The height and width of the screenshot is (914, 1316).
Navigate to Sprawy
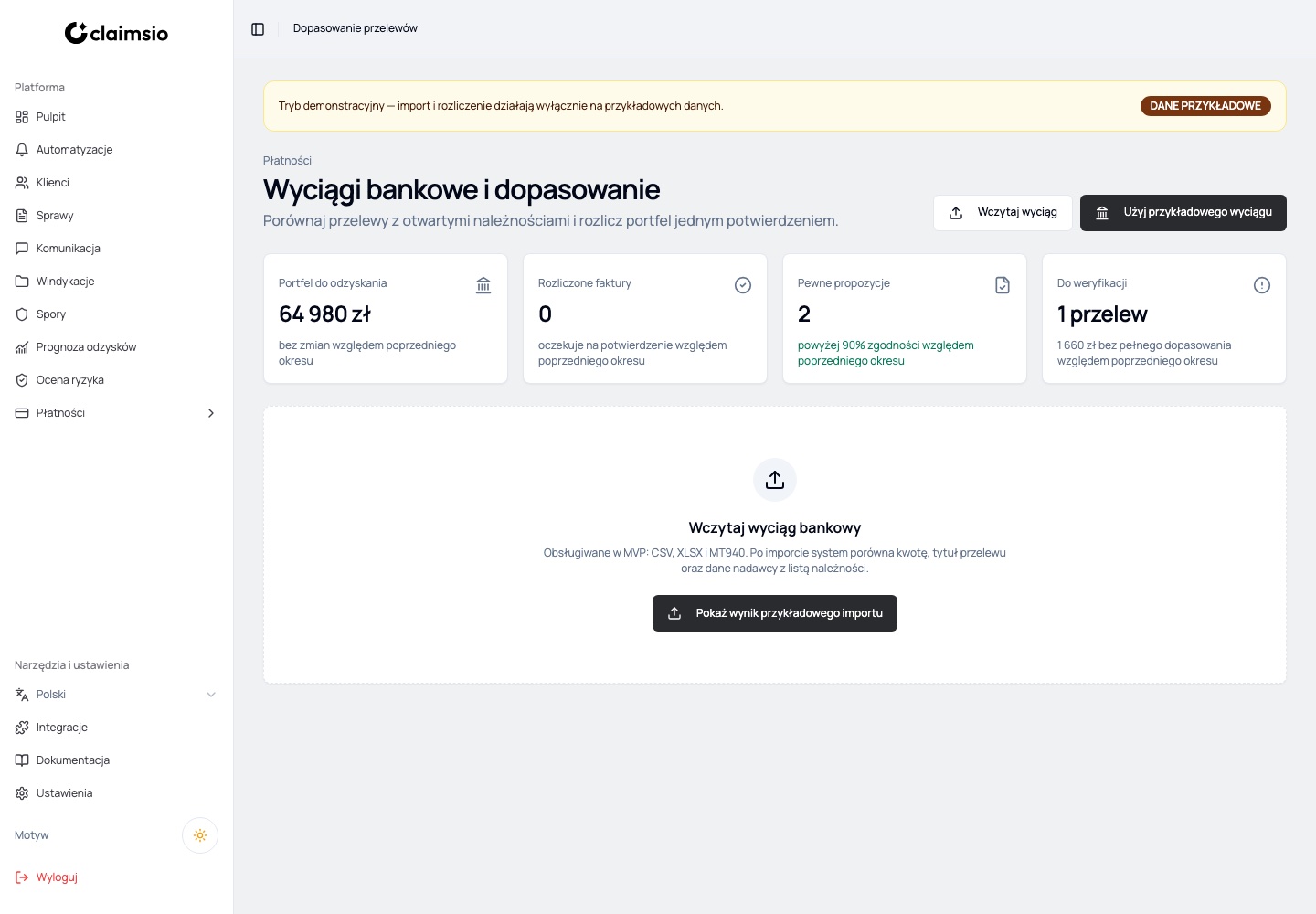(x=116, y=216)
